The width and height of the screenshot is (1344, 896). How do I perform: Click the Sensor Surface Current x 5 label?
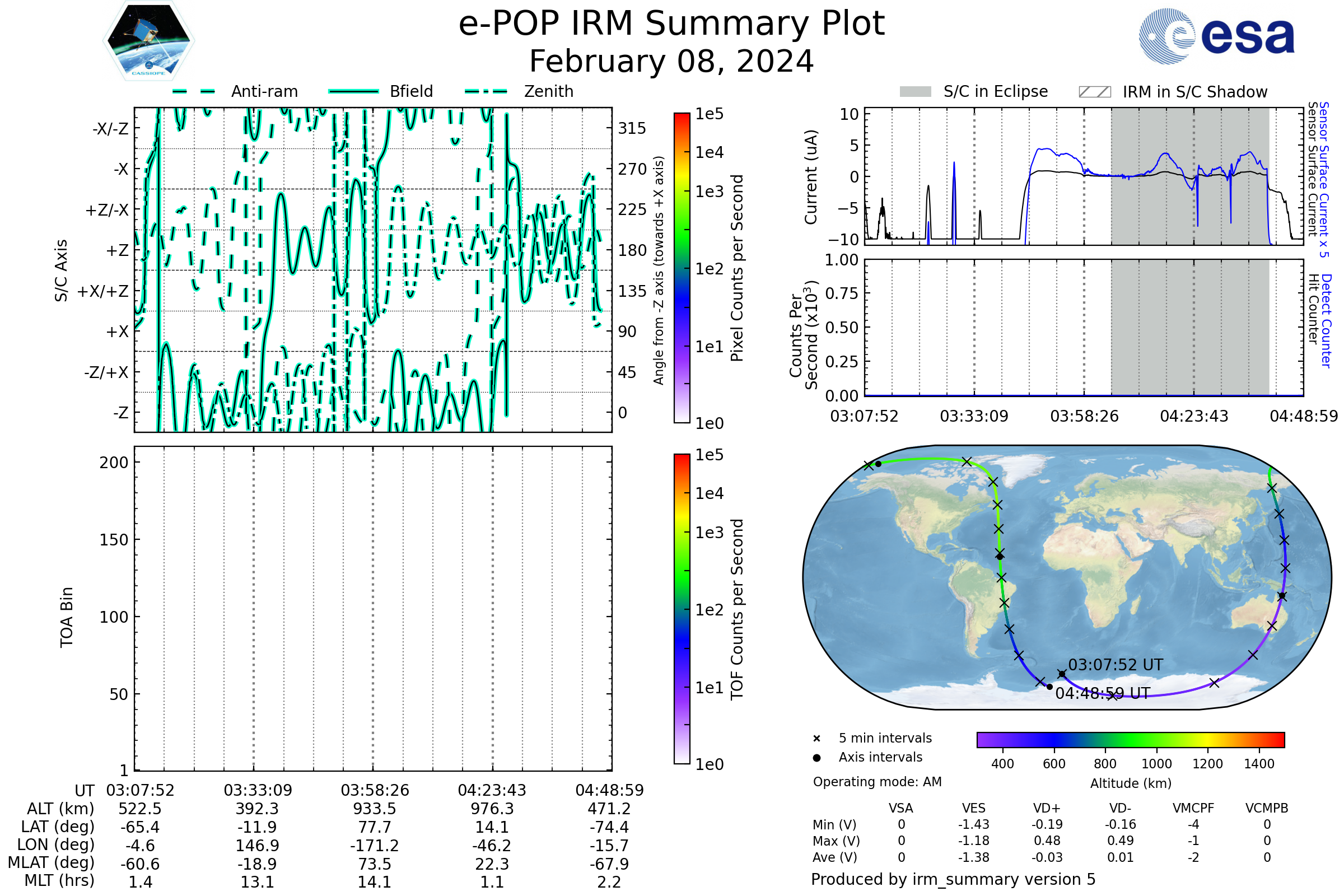click(x=1324, y=179)
